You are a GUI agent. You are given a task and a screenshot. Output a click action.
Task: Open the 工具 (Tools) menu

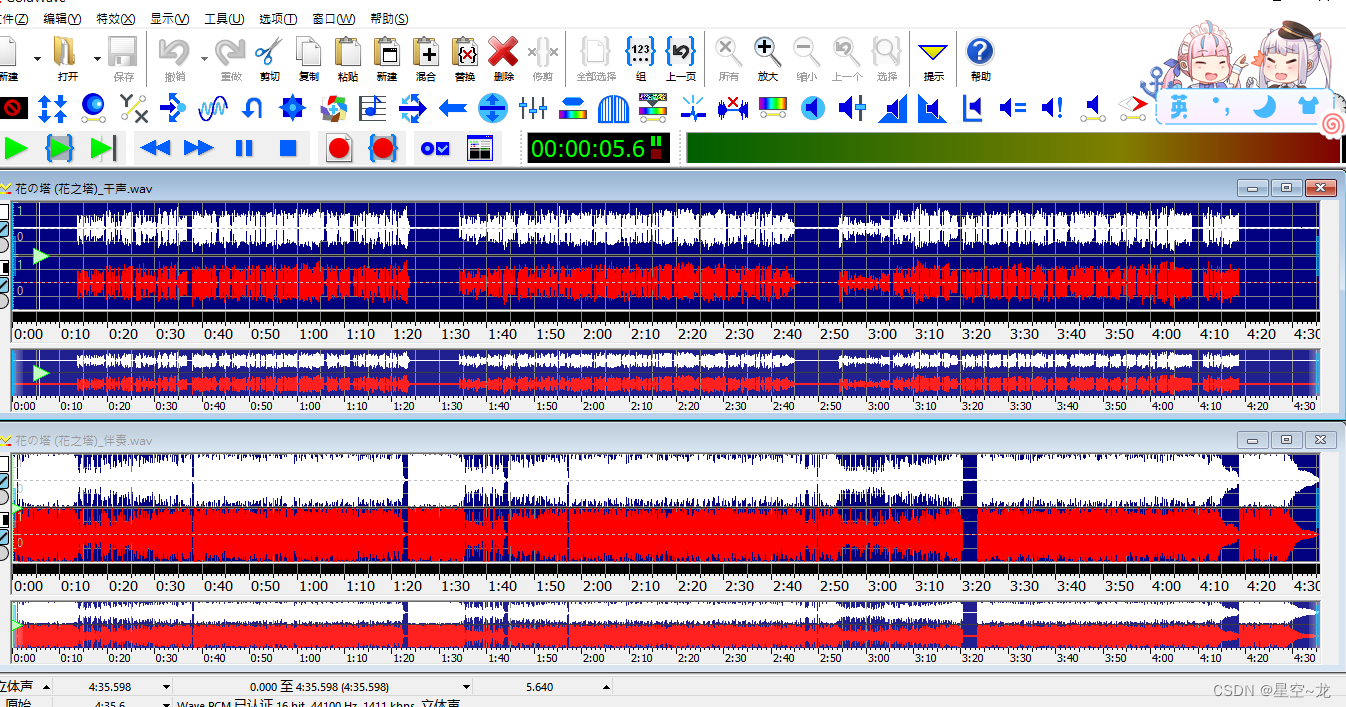[223, 19]
